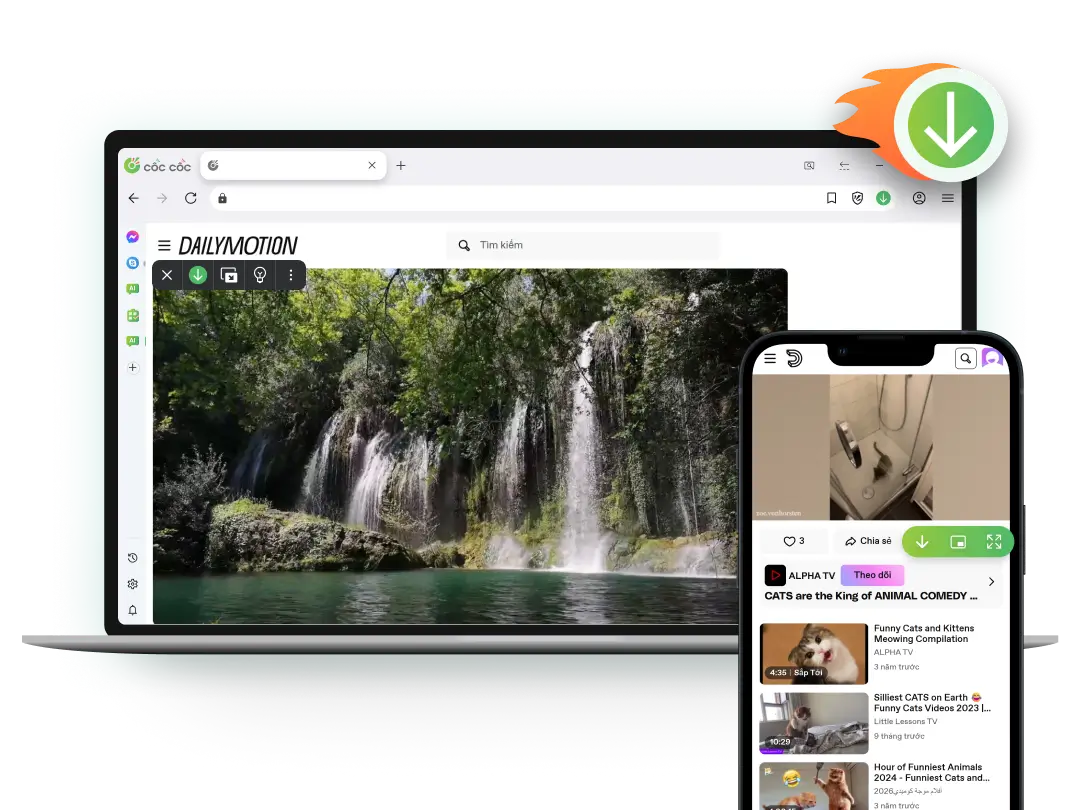
Task: Open Settings via the gear icon
Action: pos(132,584)
